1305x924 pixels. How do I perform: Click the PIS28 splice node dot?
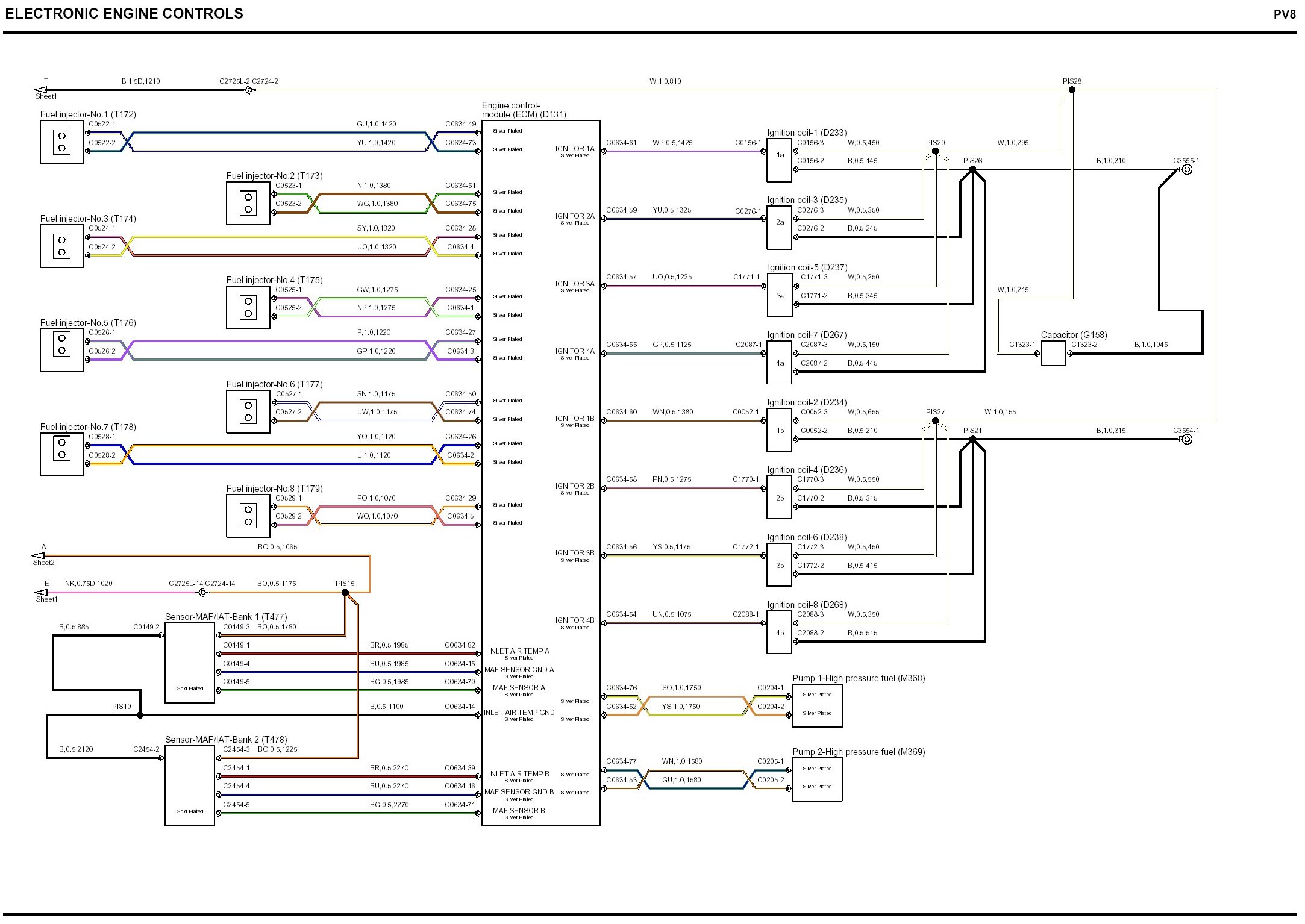(1072, 90)
